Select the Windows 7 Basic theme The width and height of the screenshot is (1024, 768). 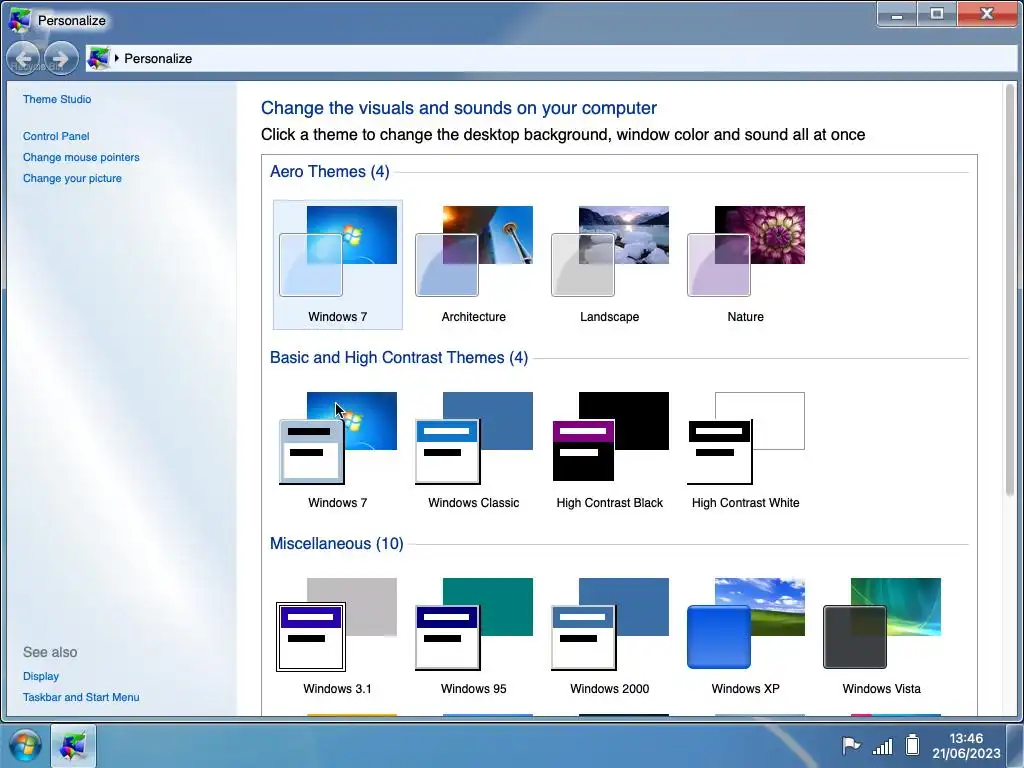pos(338,451)
